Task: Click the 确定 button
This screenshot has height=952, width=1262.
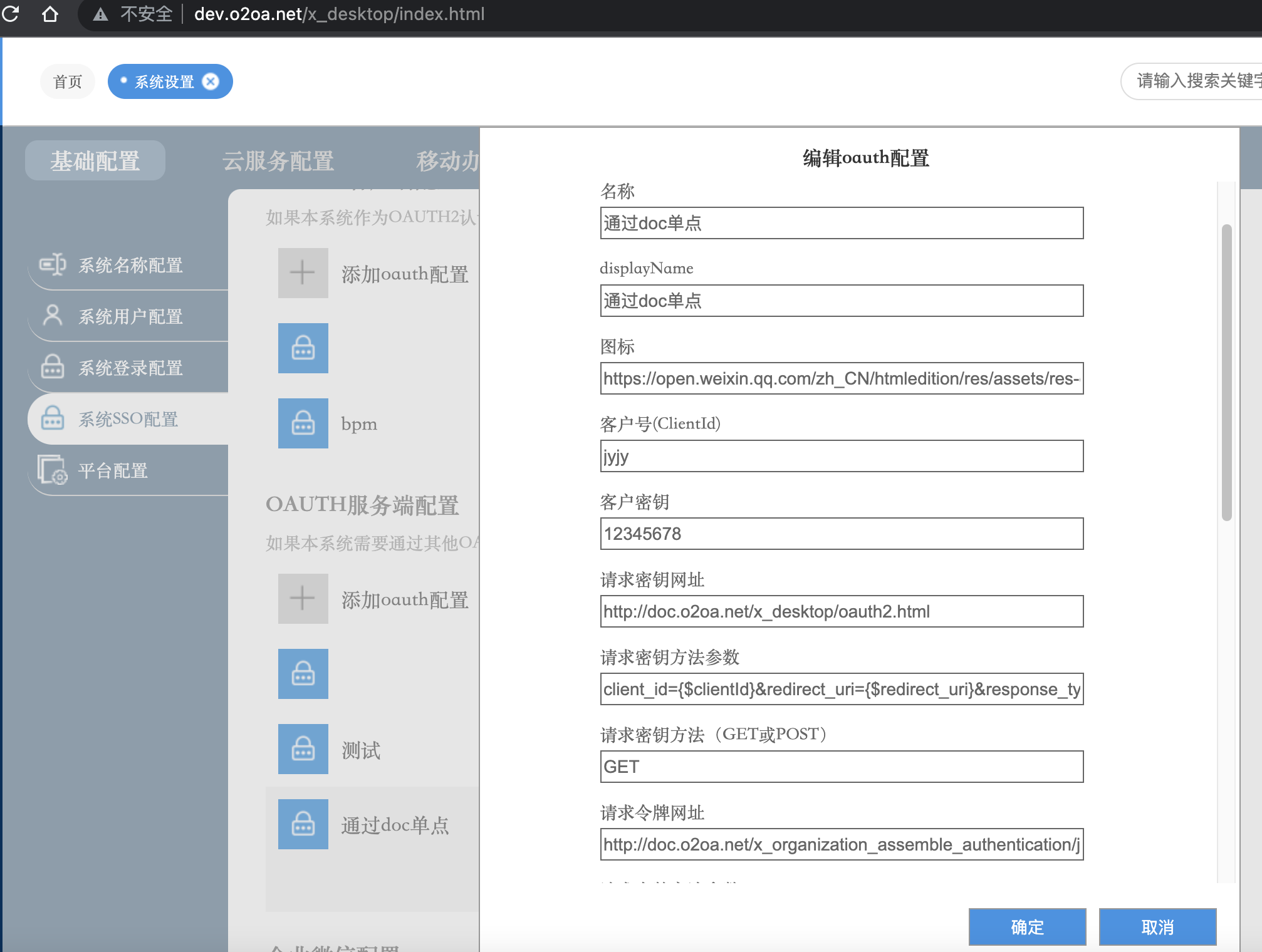Action: (x=1027, y=927)
